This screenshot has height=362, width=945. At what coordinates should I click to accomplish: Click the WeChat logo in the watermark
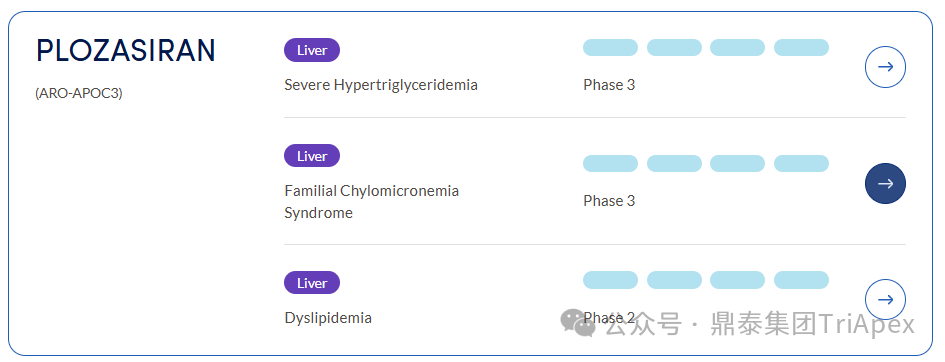tap(578, 323)
